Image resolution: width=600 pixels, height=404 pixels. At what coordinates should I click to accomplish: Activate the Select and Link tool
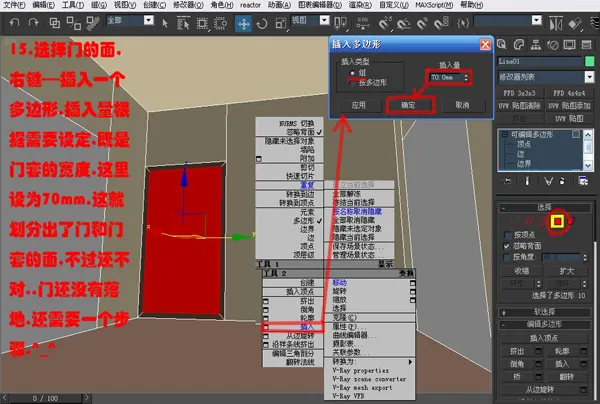(55, 23)
